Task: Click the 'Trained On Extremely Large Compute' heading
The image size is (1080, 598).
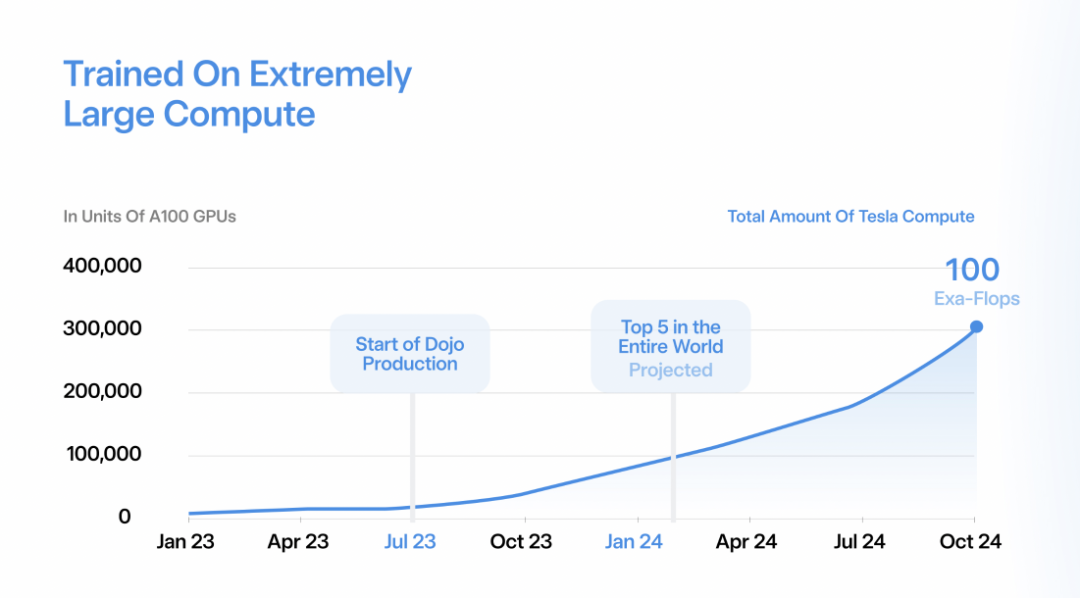Action: tap(238, 94)
